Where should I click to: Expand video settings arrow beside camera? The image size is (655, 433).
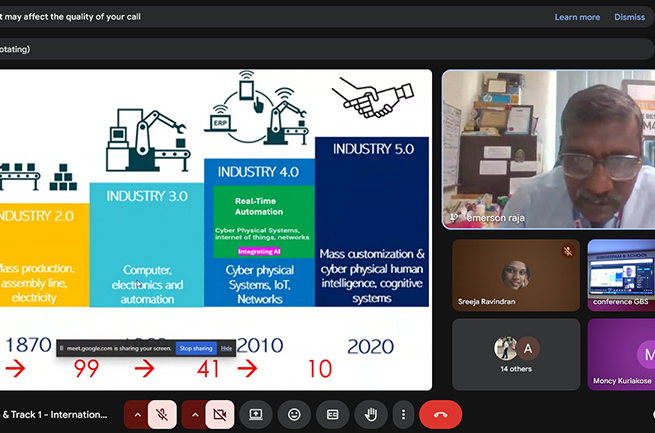(x=194, y=414)
